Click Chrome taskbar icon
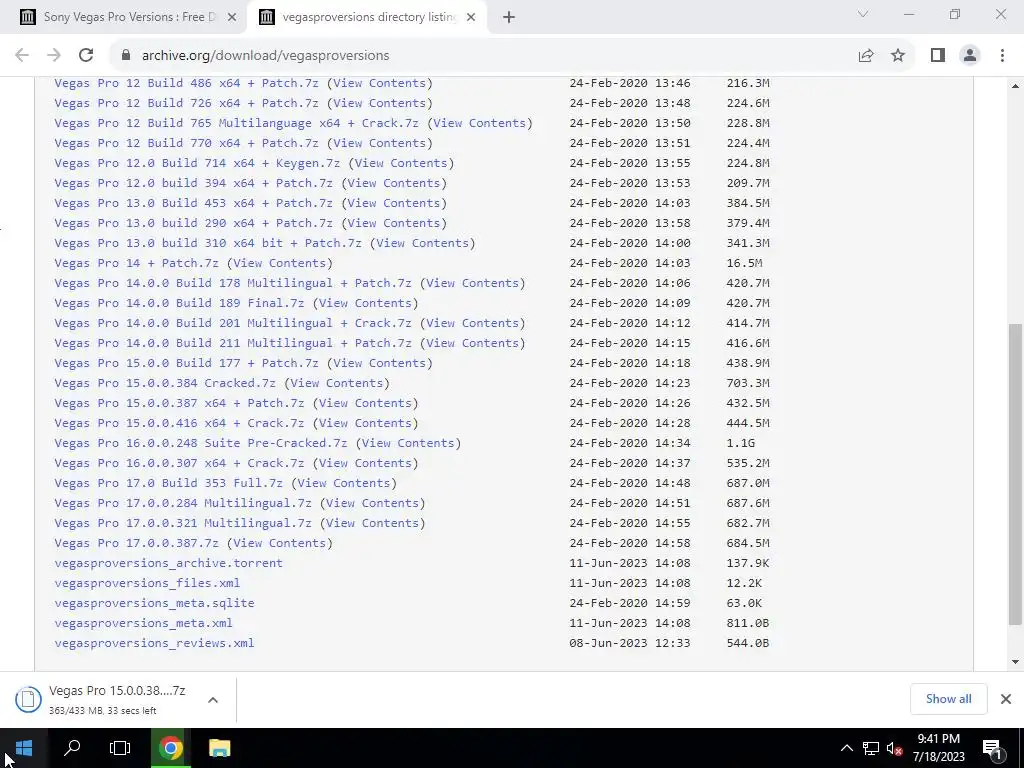The image size is (1024, 768). (170, 748)
